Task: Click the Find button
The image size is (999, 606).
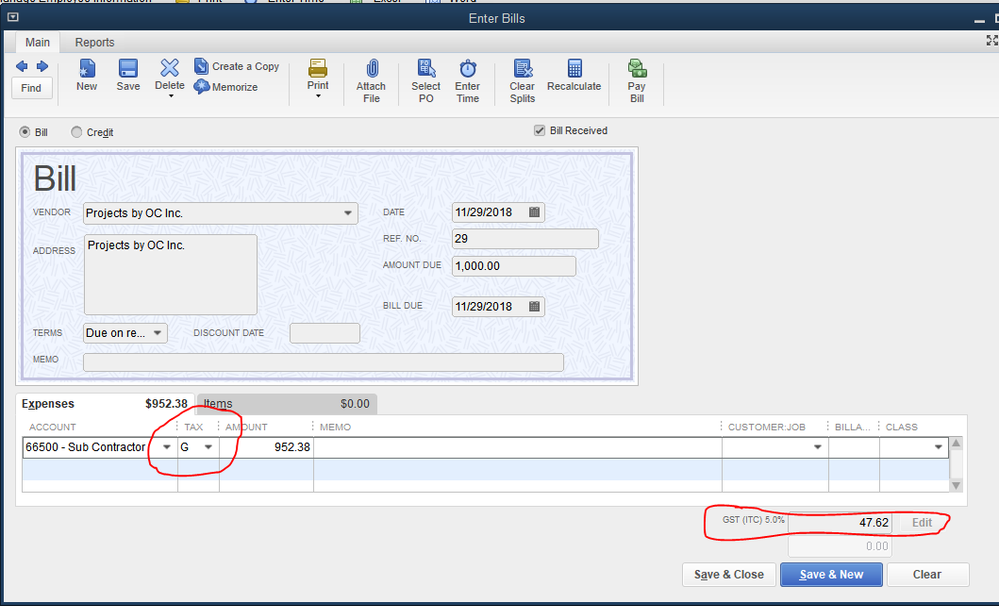Action: [x=31, y=88]
